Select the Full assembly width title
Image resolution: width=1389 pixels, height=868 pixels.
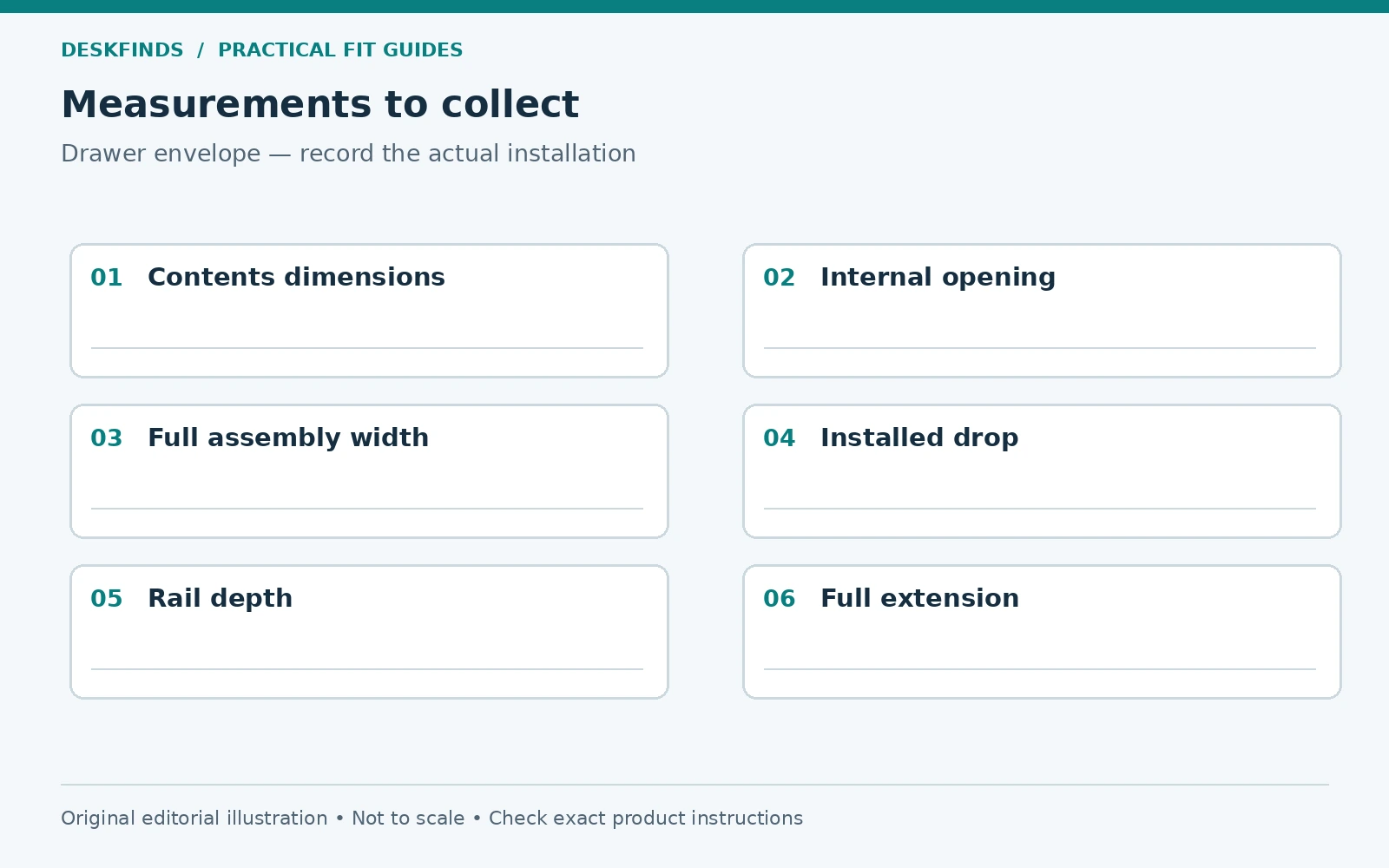[288, 438]
